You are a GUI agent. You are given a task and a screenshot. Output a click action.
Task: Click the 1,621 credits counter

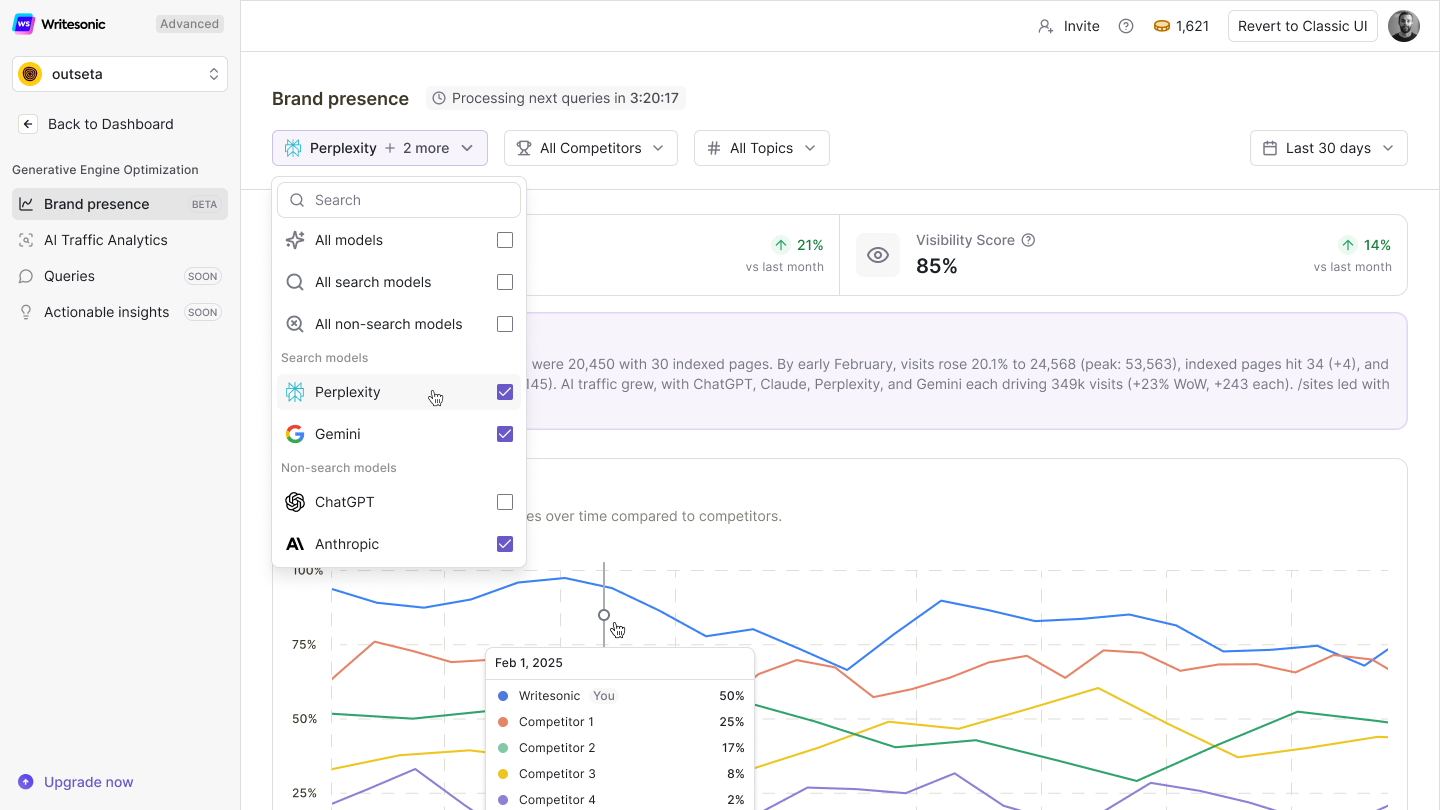[1181, 26]
